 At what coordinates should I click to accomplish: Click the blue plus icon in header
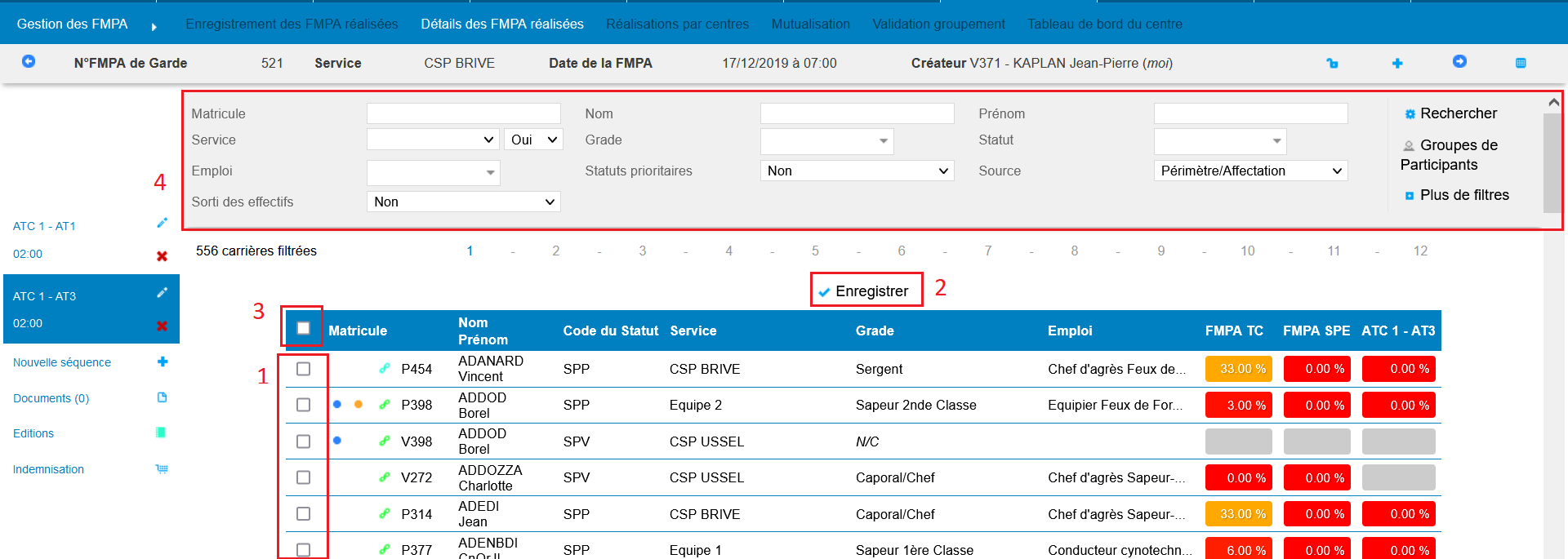(1397, 63)
